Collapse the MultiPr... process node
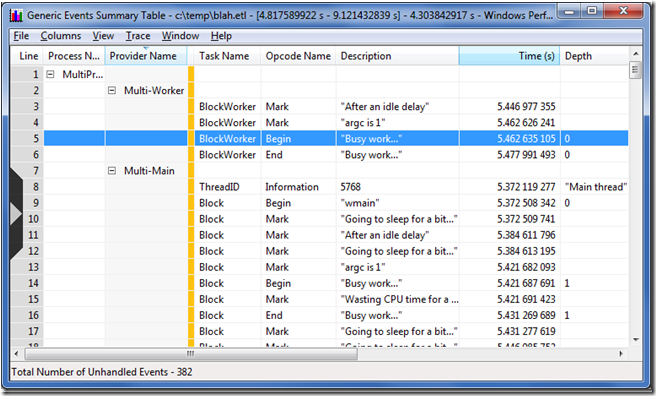The width and height of the screenshot is (656, 396). [x=51, y=74]
